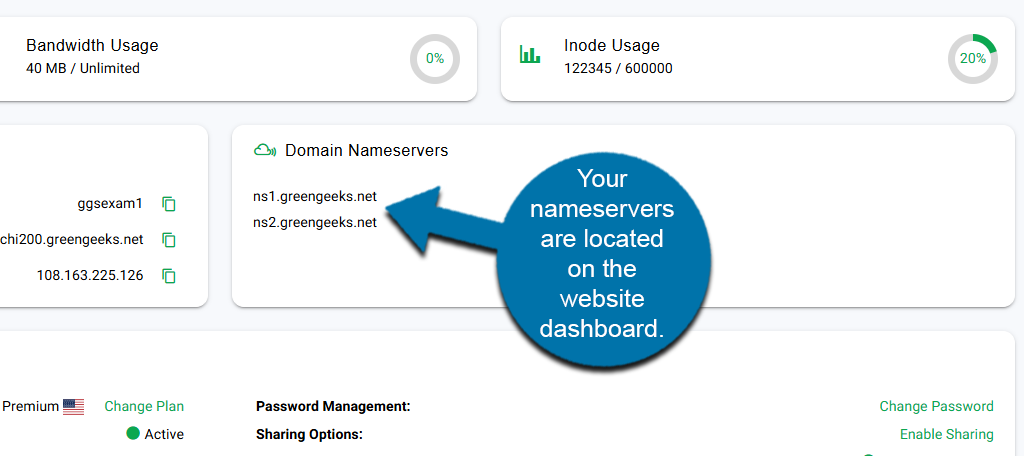This screenshot has height=456, width=1024.
Task: Copy the IP address 108.163.225.126 via its icon
Action: click(x=169, y=275)
